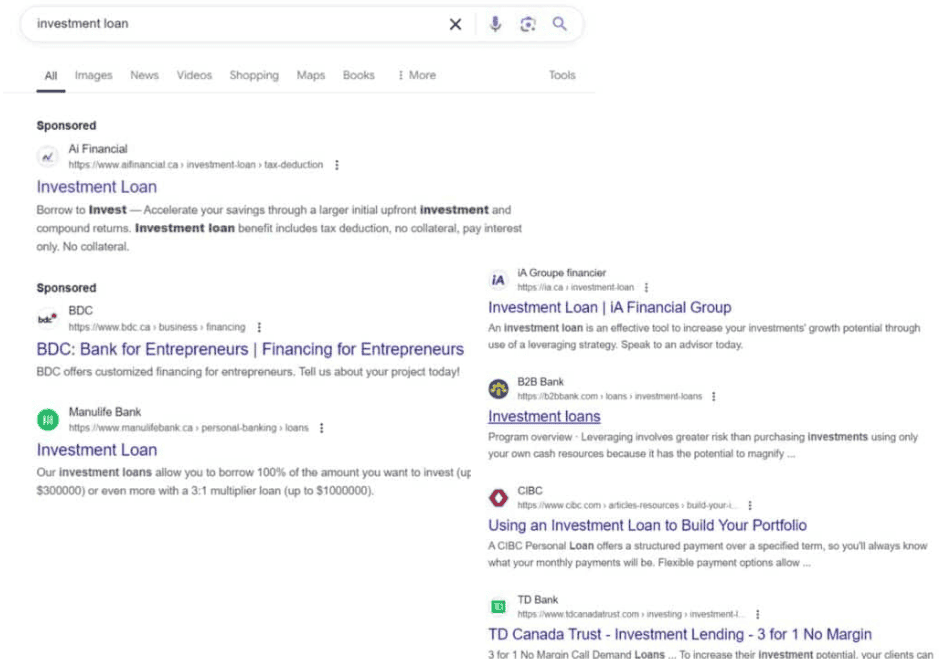
Task: Open options menu for B2B Bank result
Action: (x=714, y=396)
